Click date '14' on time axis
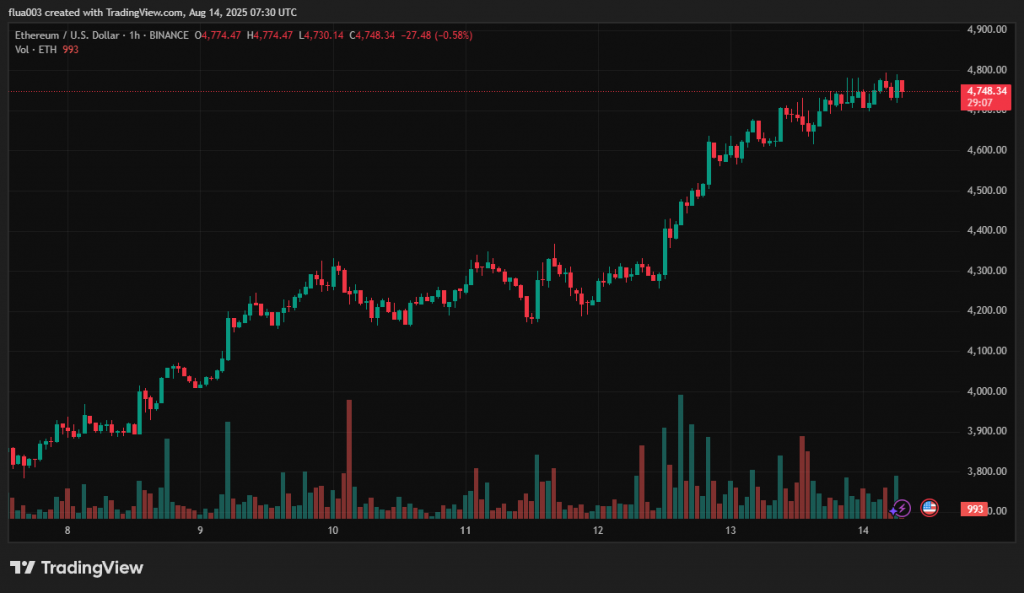 863,530
